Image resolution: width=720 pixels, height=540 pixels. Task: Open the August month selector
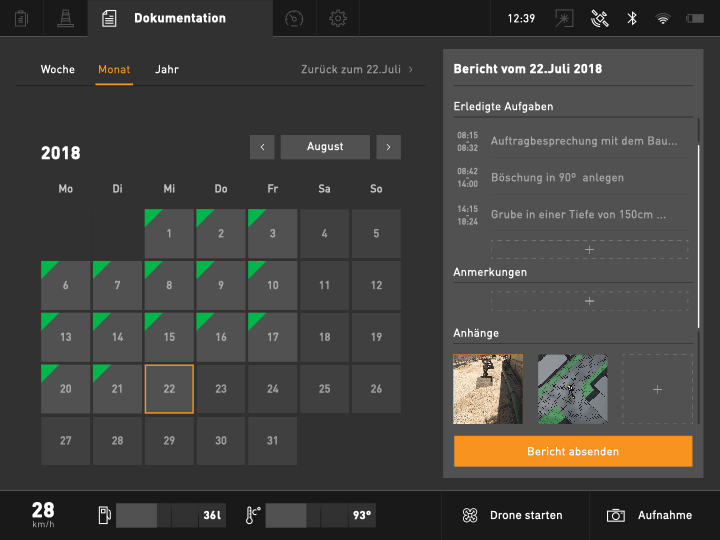click(x=325, y=147)
